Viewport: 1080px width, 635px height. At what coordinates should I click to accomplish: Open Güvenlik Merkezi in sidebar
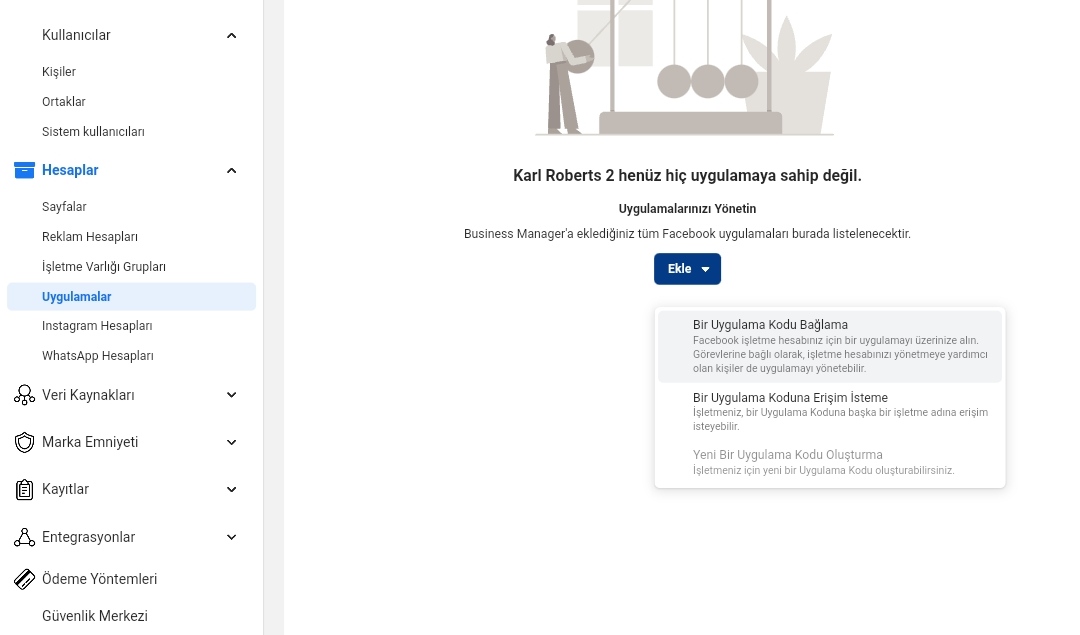tap(95, 616)
